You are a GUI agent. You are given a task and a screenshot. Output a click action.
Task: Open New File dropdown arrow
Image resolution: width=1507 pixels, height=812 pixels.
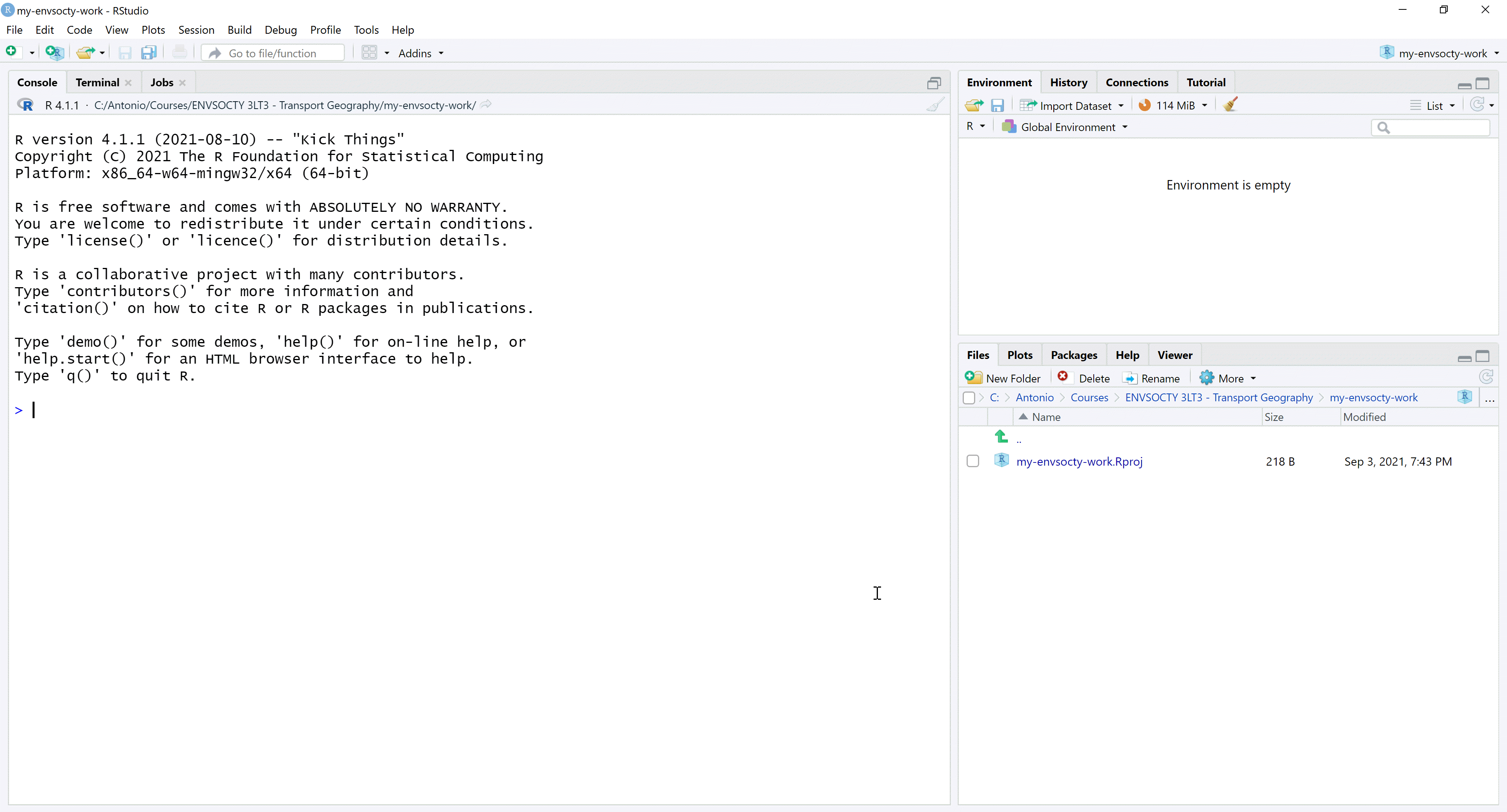point(31,53)
